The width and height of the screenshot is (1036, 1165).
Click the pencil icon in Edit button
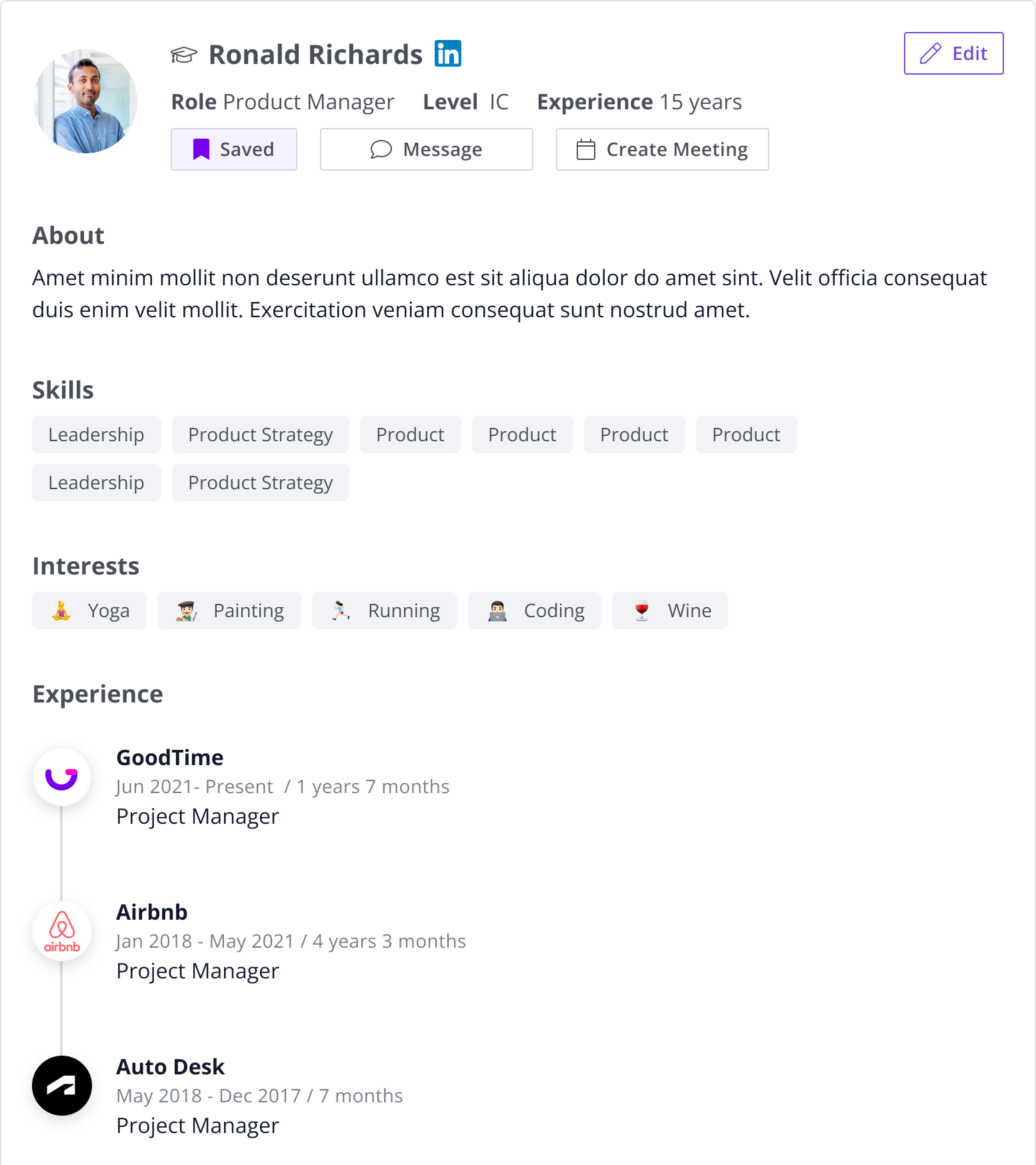pyautogui.click(x=931, y=53)
